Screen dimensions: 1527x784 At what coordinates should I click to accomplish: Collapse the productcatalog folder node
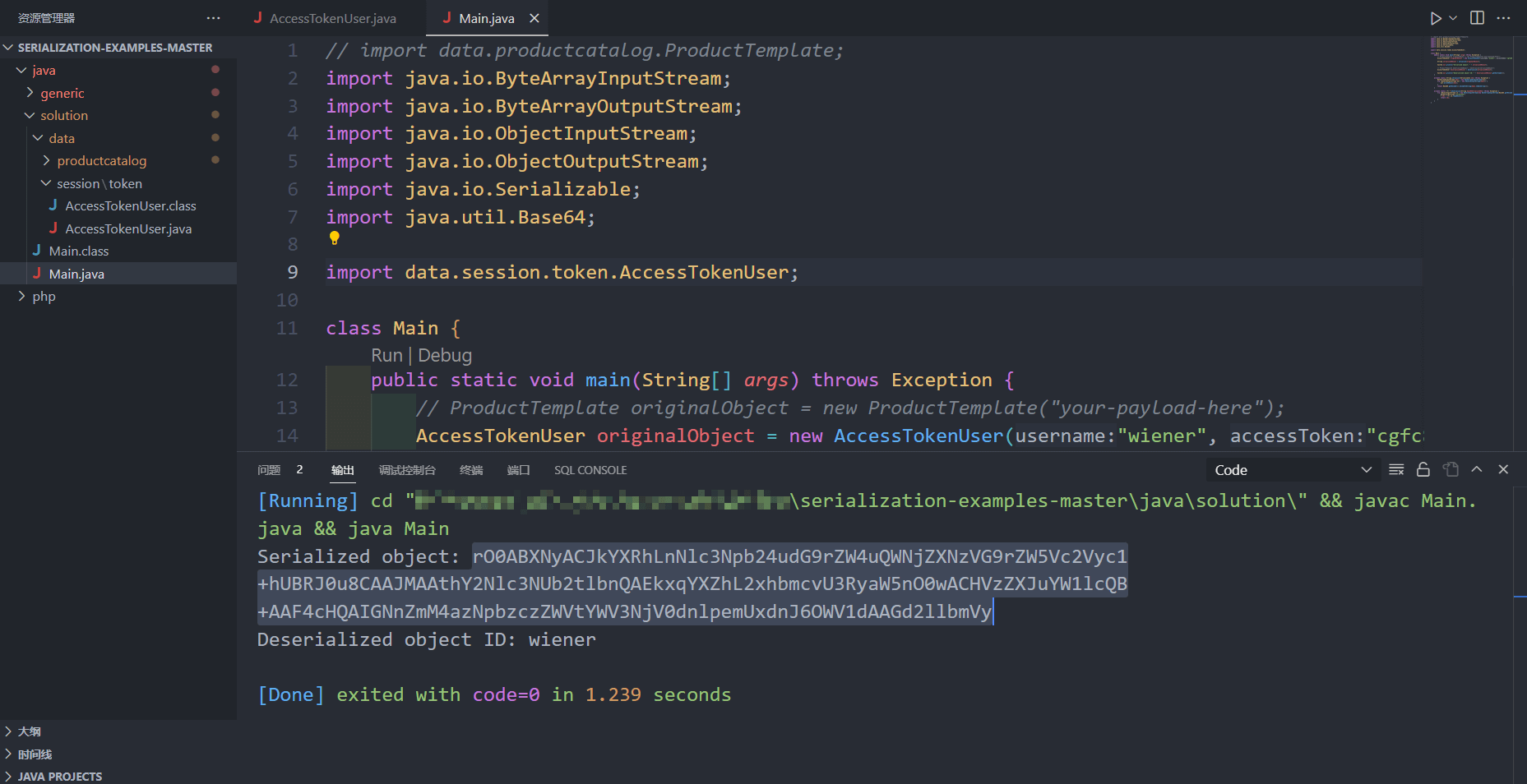point(101,161)
